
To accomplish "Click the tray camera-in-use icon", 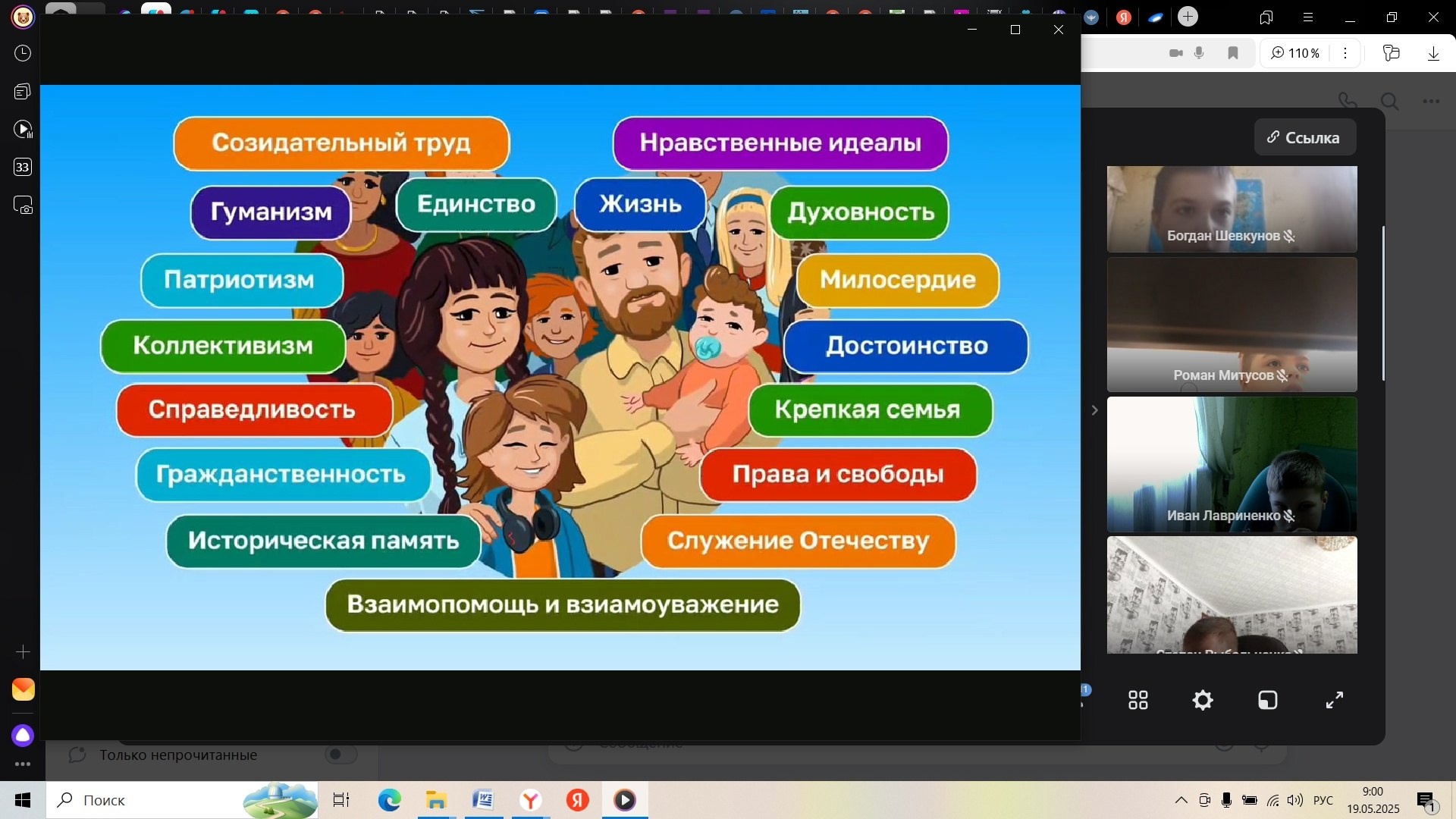I will (1204, 800).
